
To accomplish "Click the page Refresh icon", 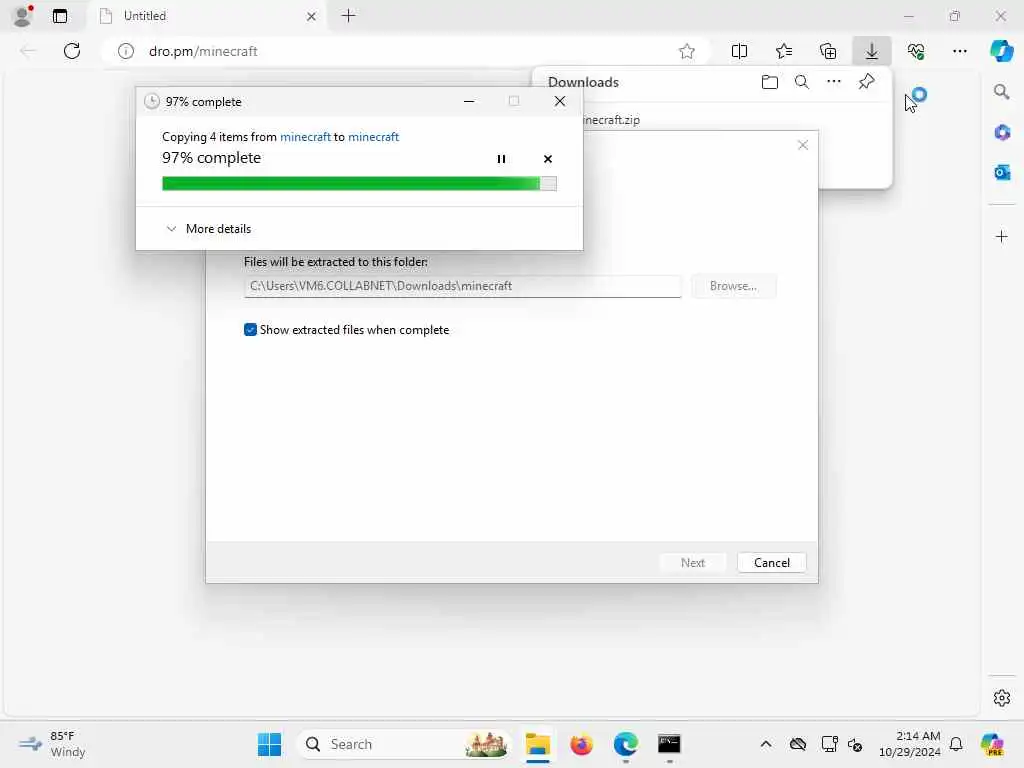I will click(72, 51).
